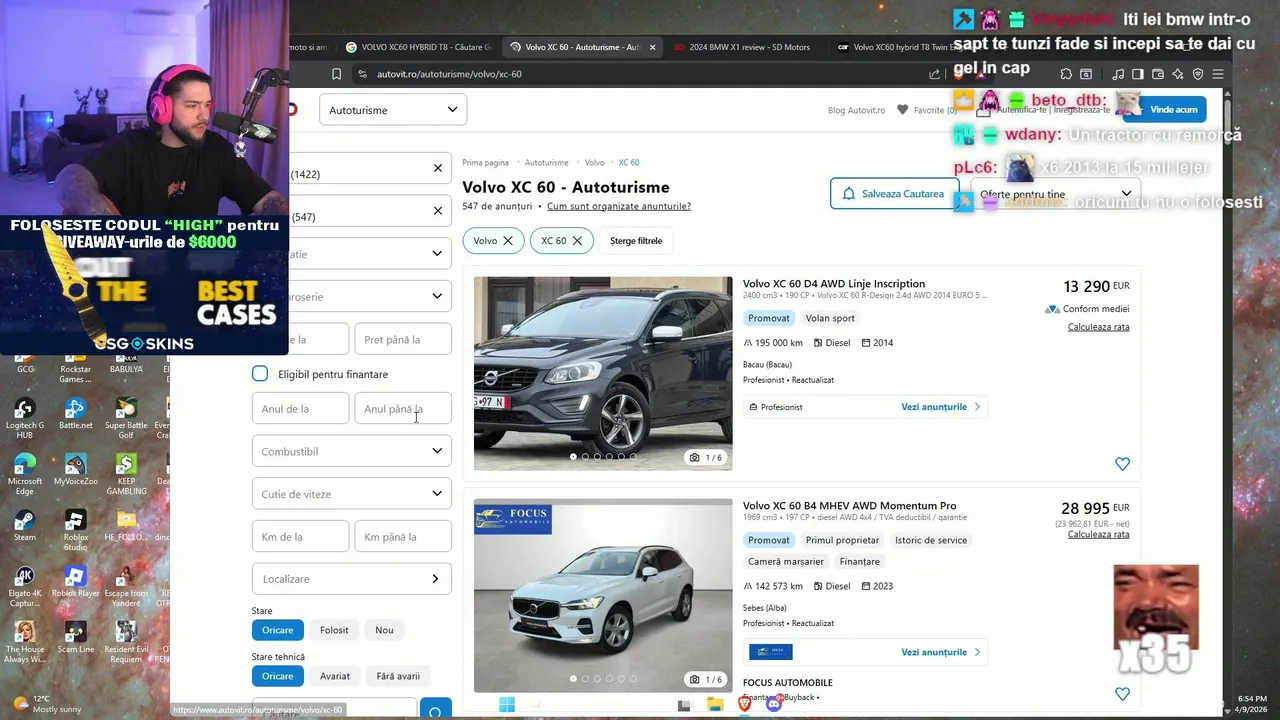Click the Pret până la input field
Image resolution: width=1280 pixels, height=720 pixels.
coord(403,339)
